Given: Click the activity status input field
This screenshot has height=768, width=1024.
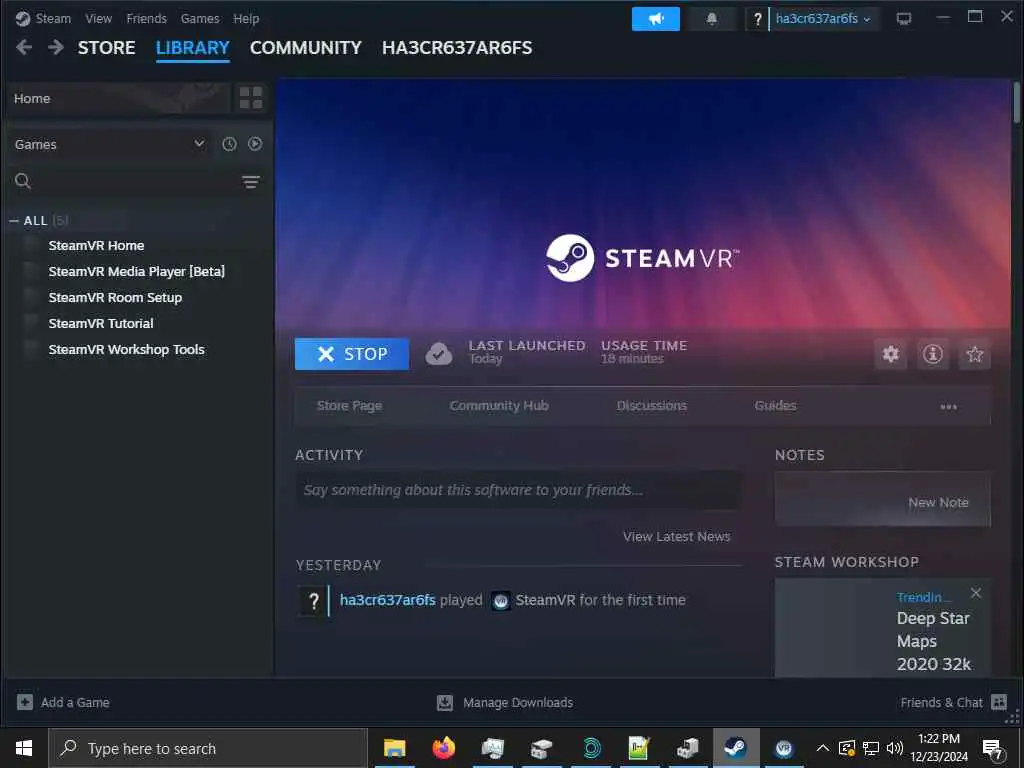Looking at the screenshot, I should [x=518, y=490].
